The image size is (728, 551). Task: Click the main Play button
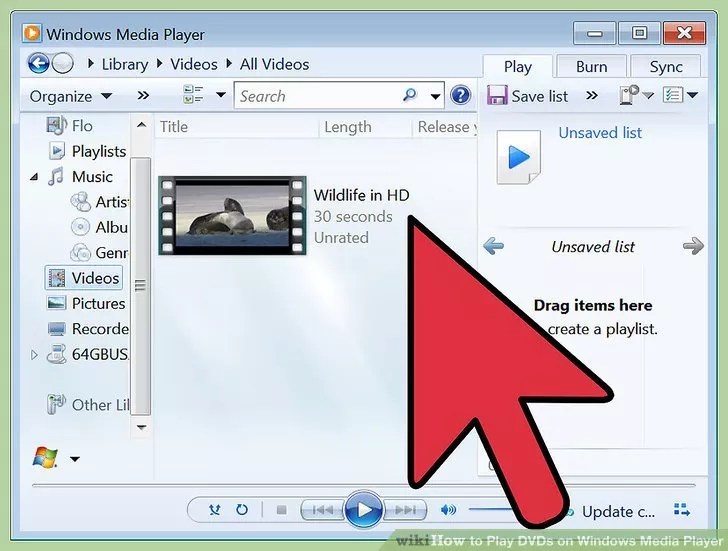(364, 510)
